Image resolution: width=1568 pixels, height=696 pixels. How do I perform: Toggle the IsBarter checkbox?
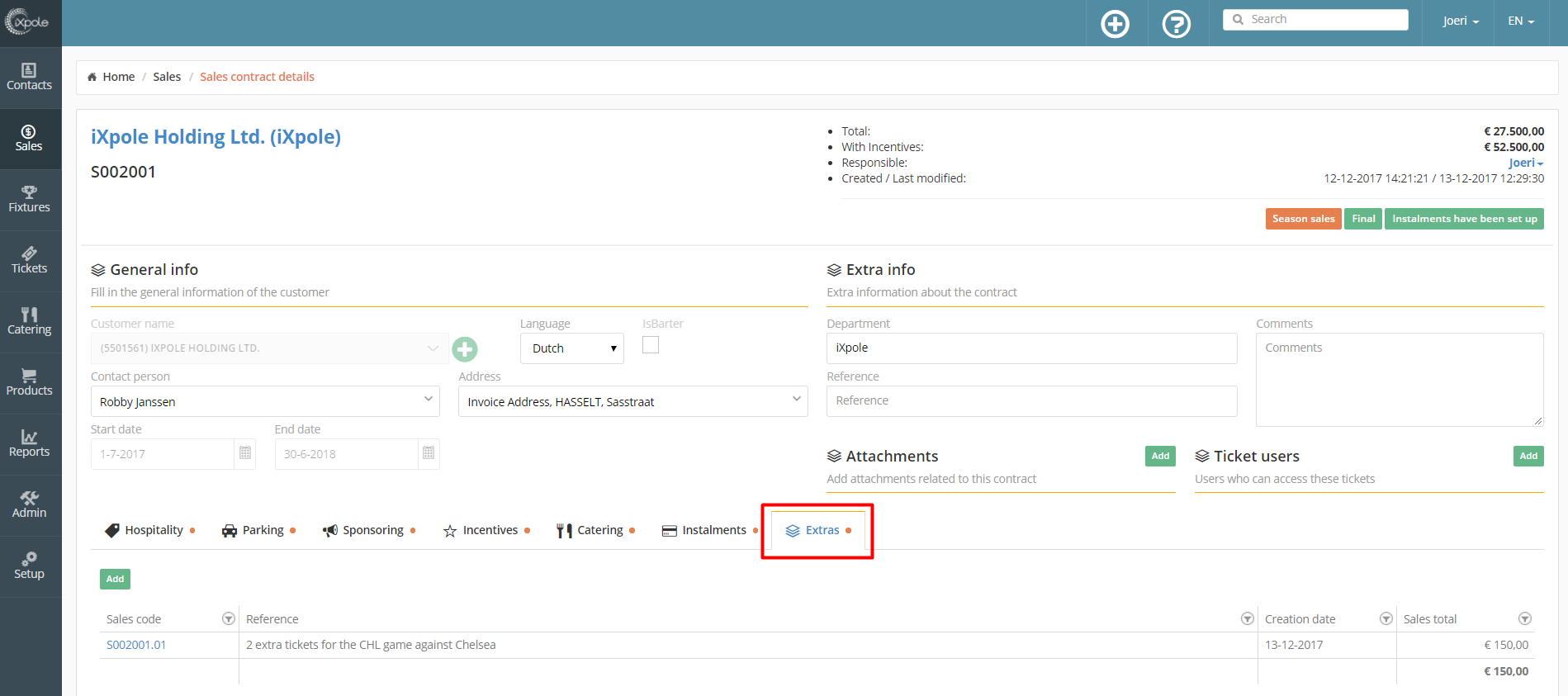(651, 345)
